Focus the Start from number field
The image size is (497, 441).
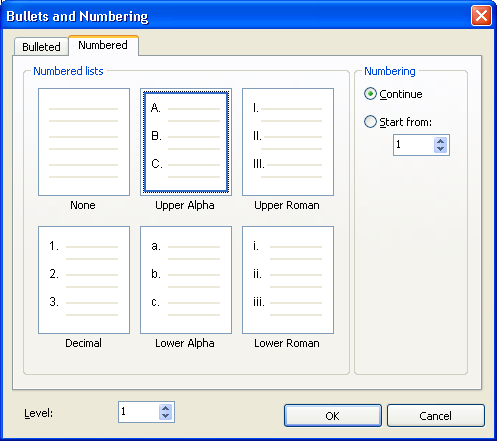point(414,145)
